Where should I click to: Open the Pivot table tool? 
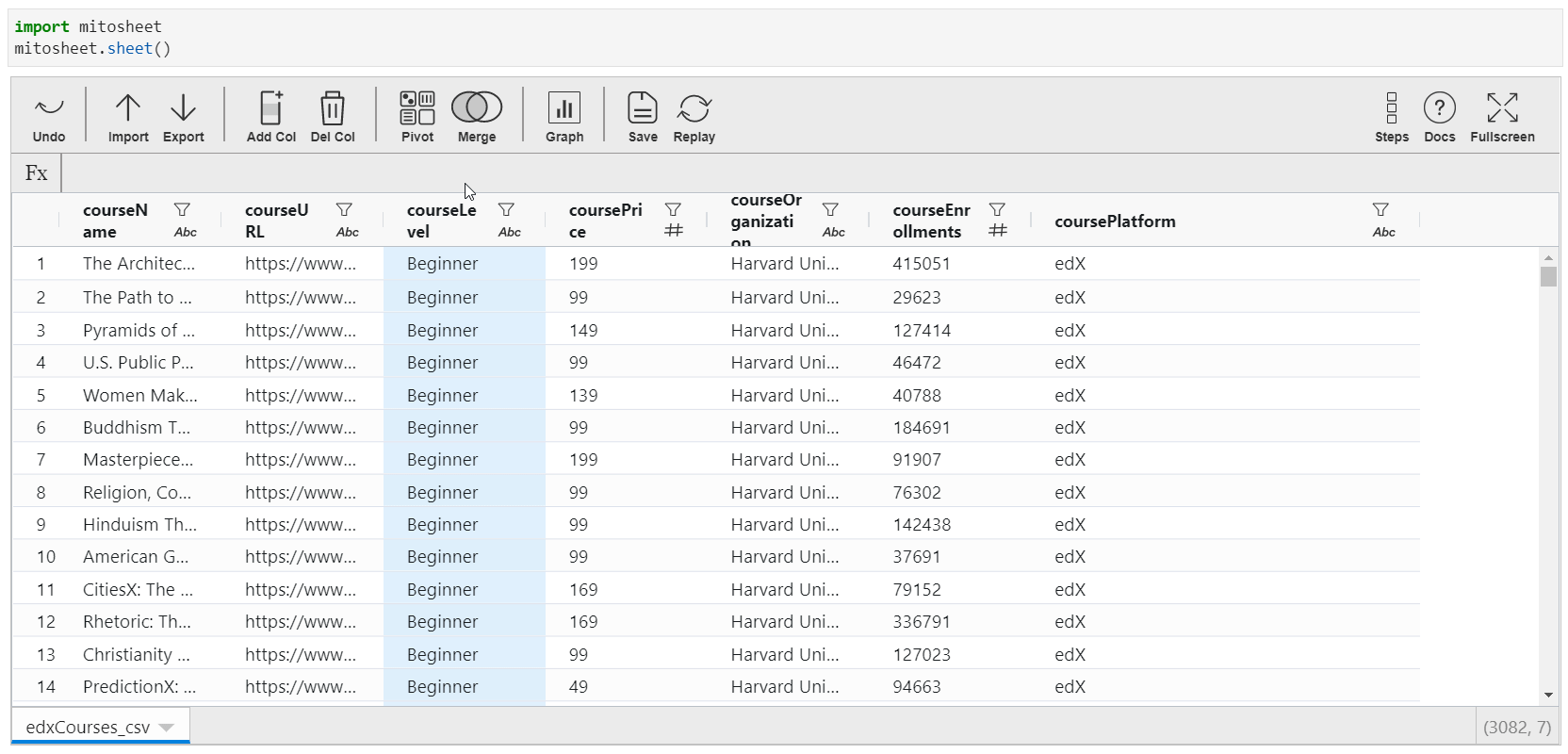click(417, 116)
